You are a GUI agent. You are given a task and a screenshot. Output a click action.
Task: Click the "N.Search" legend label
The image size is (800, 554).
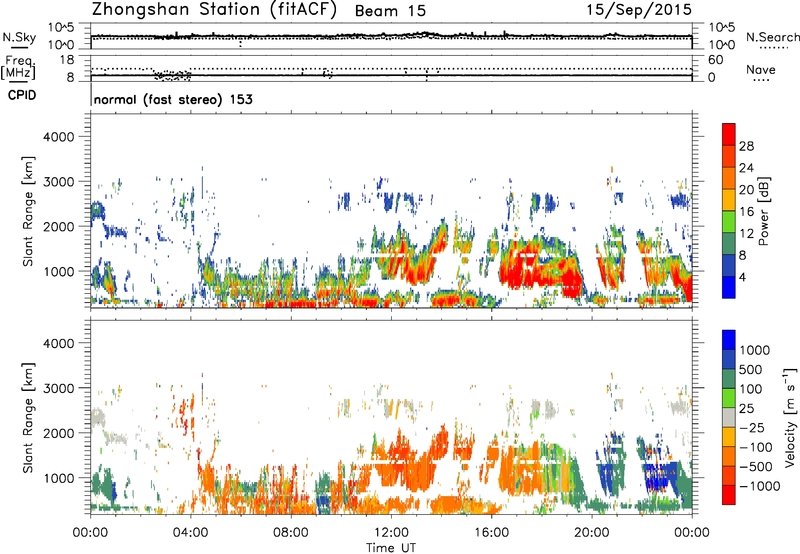coord(772,37)
